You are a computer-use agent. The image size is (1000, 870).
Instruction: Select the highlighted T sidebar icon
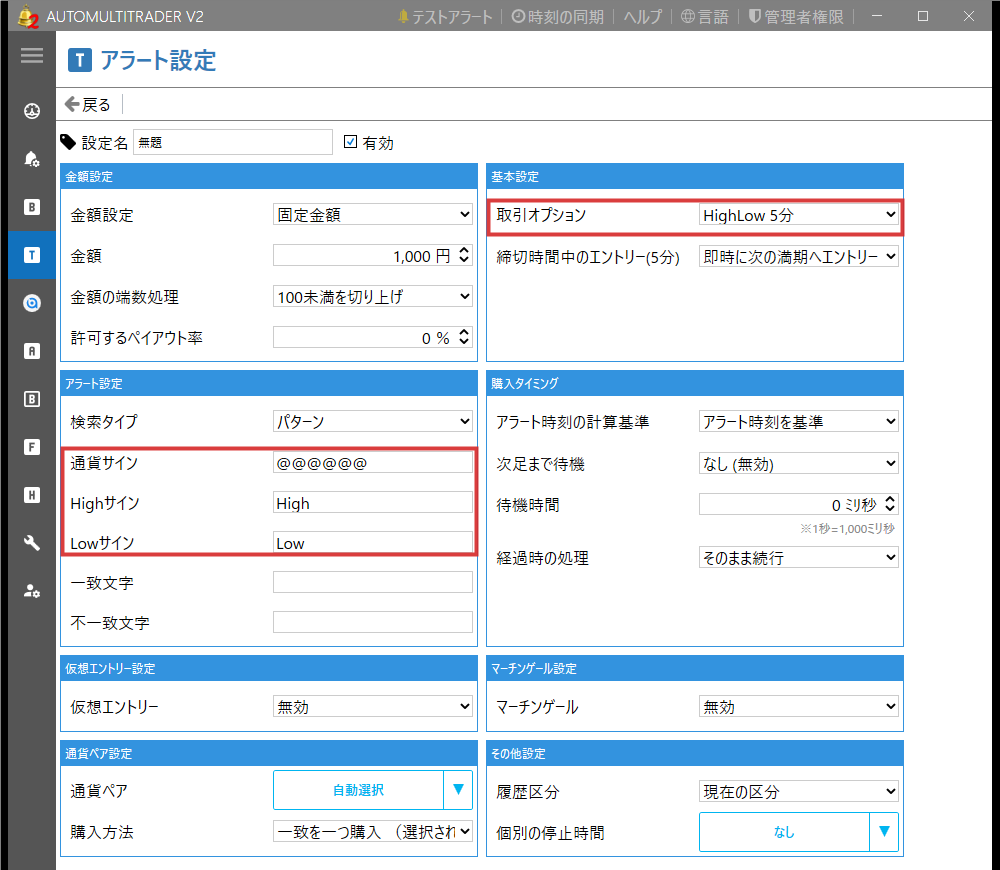click(32, 255)
